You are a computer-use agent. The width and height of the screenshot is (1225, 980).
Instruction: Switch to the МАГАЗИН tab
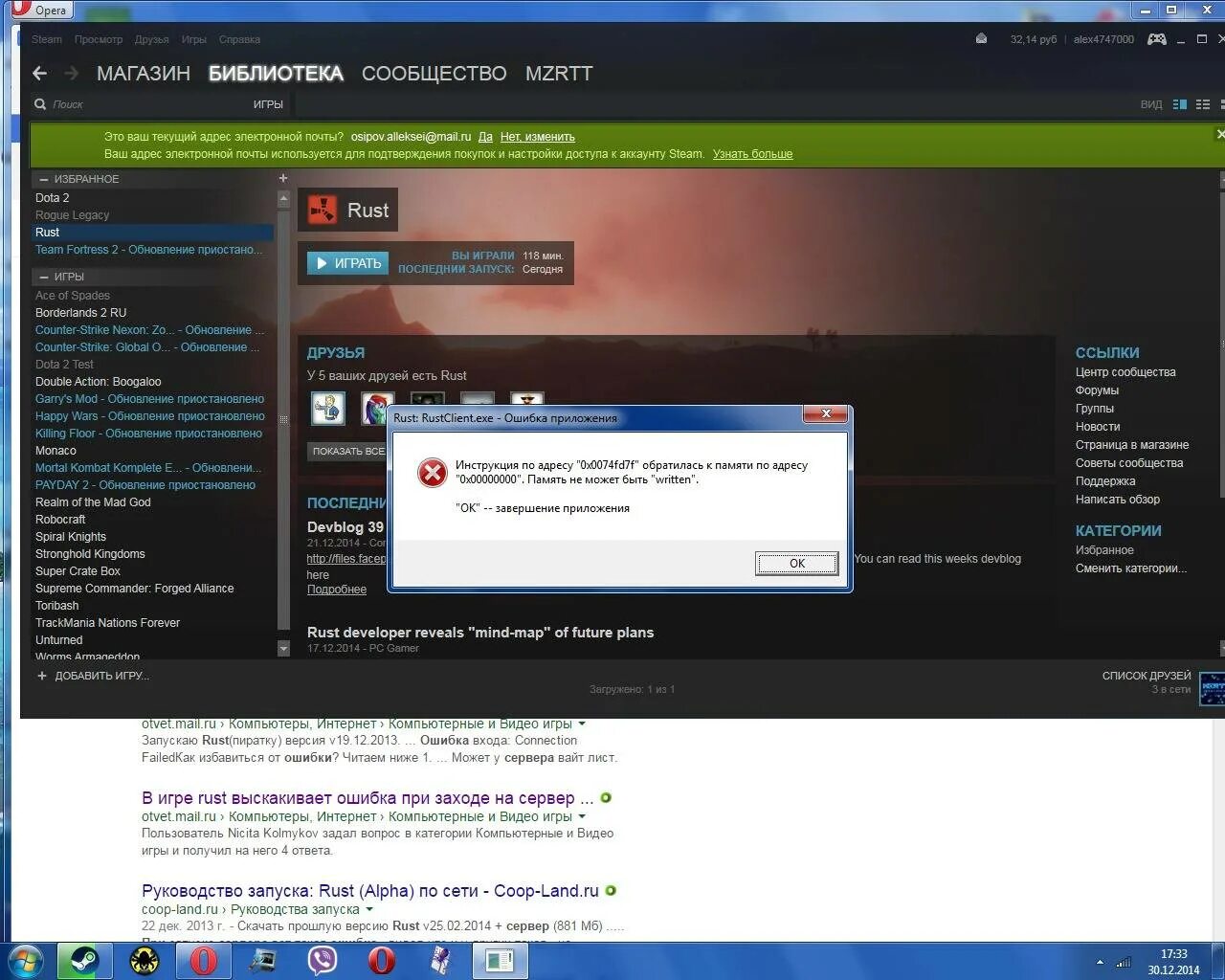(x=144, y=74)
